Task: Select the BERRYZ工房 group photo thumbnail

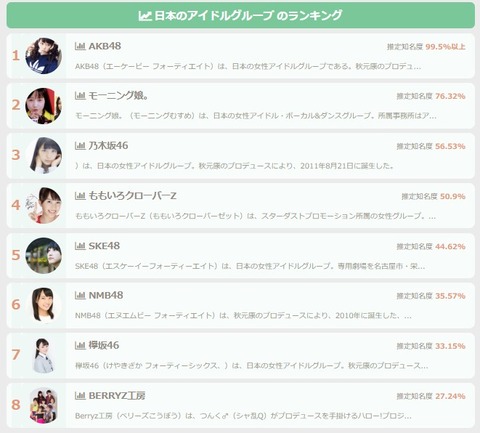Action: [44, 405]
